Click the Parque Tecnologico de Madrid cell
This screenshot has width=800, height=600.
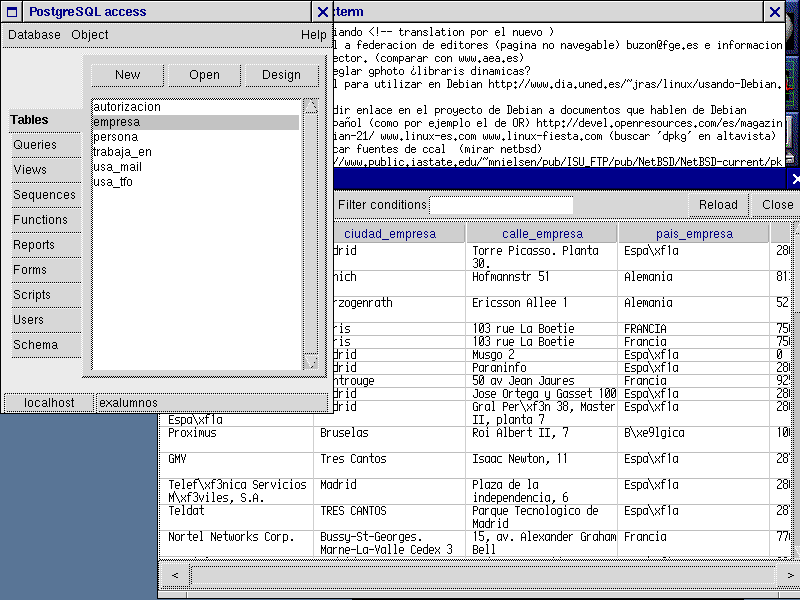[x=541, y=517]
